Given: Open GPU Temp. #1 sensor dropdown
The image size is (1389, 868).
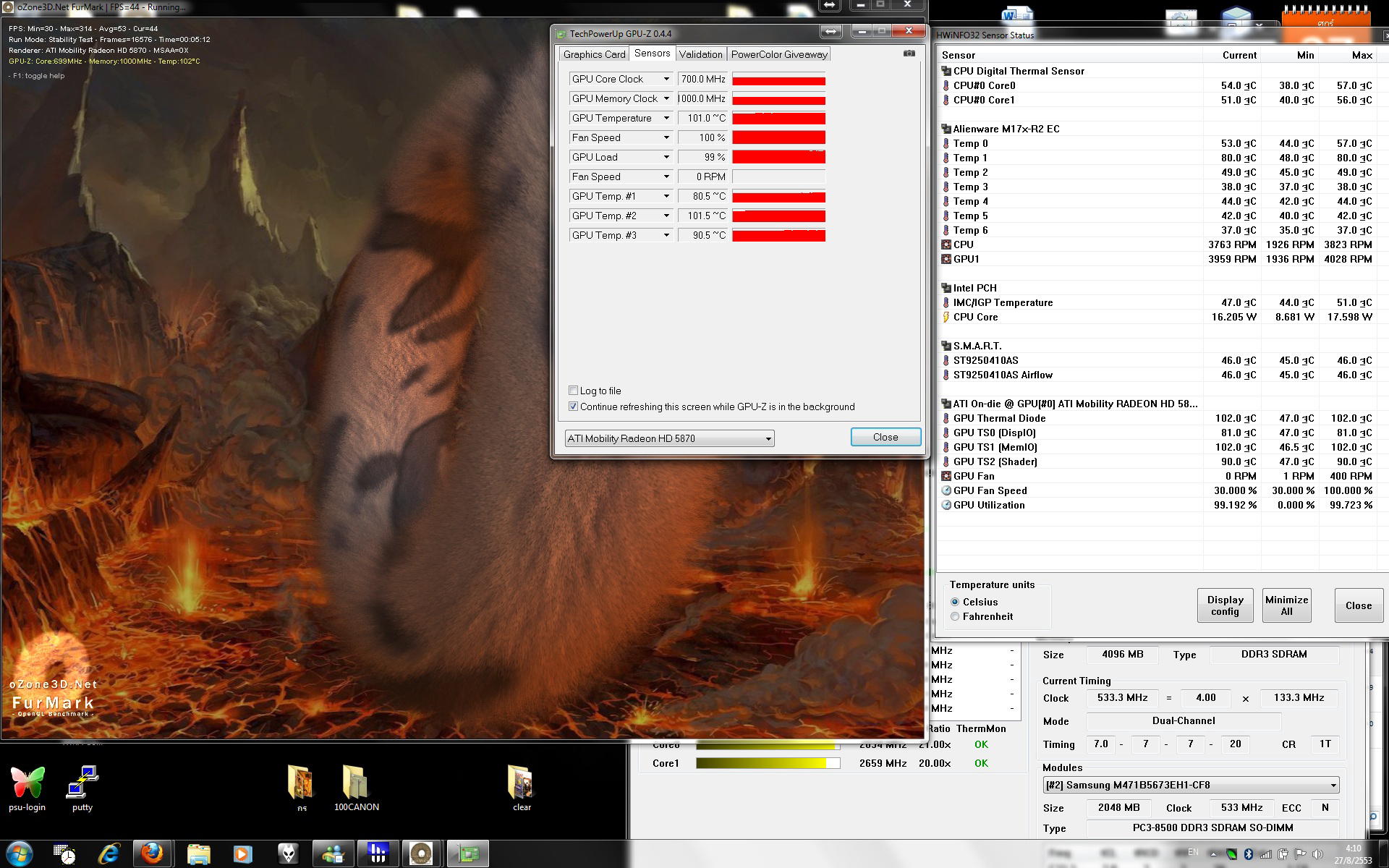Looking at the screenshot, I should tap(666, 196).
